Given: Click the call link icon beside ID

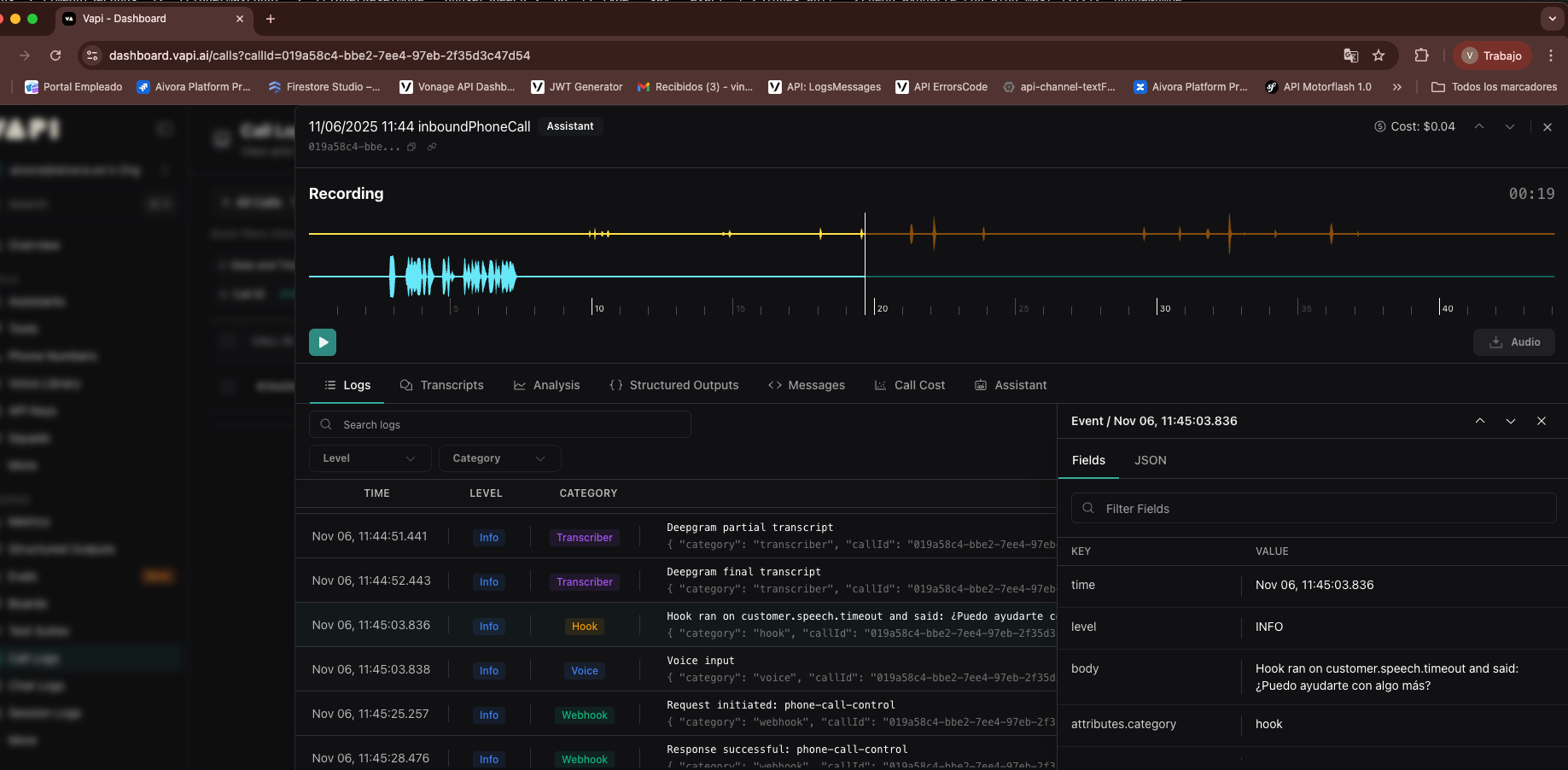Looking at the screenshot, I should click(x=432, y=147).
